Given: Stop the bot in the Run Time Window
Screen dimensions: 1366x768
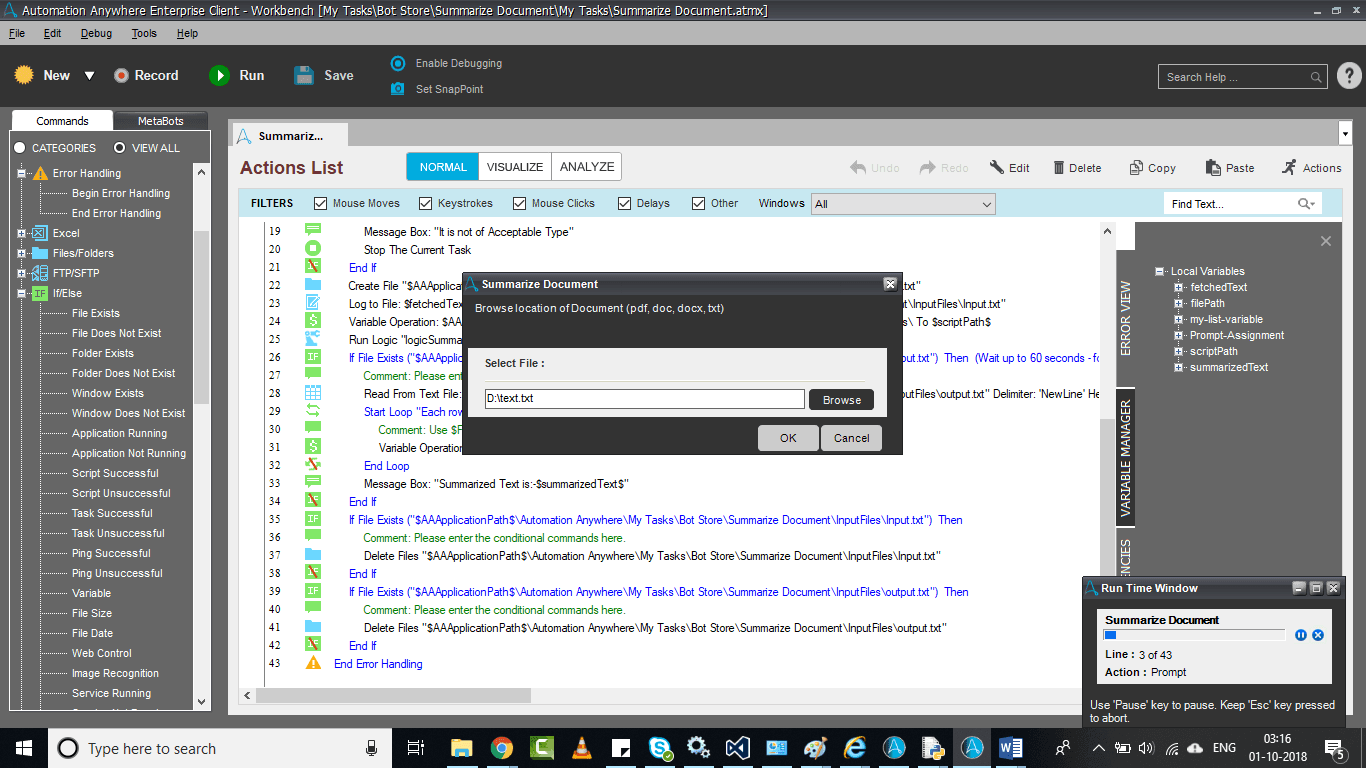Looking at the screenshot, I should (x=1318, y=635).
